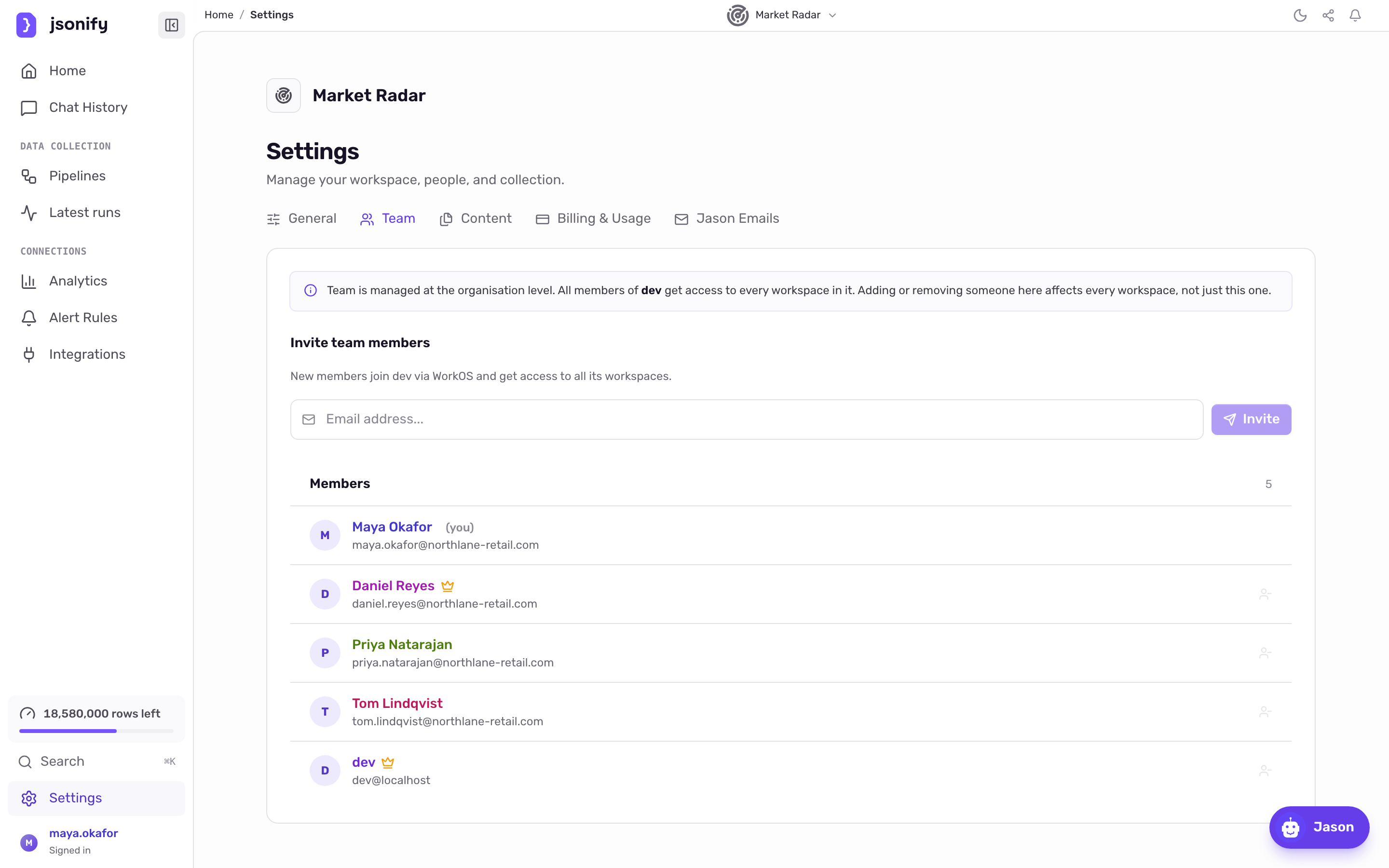Click the info icon in team notice
The height and width of the screenshot is (868, 1389).
311,290
